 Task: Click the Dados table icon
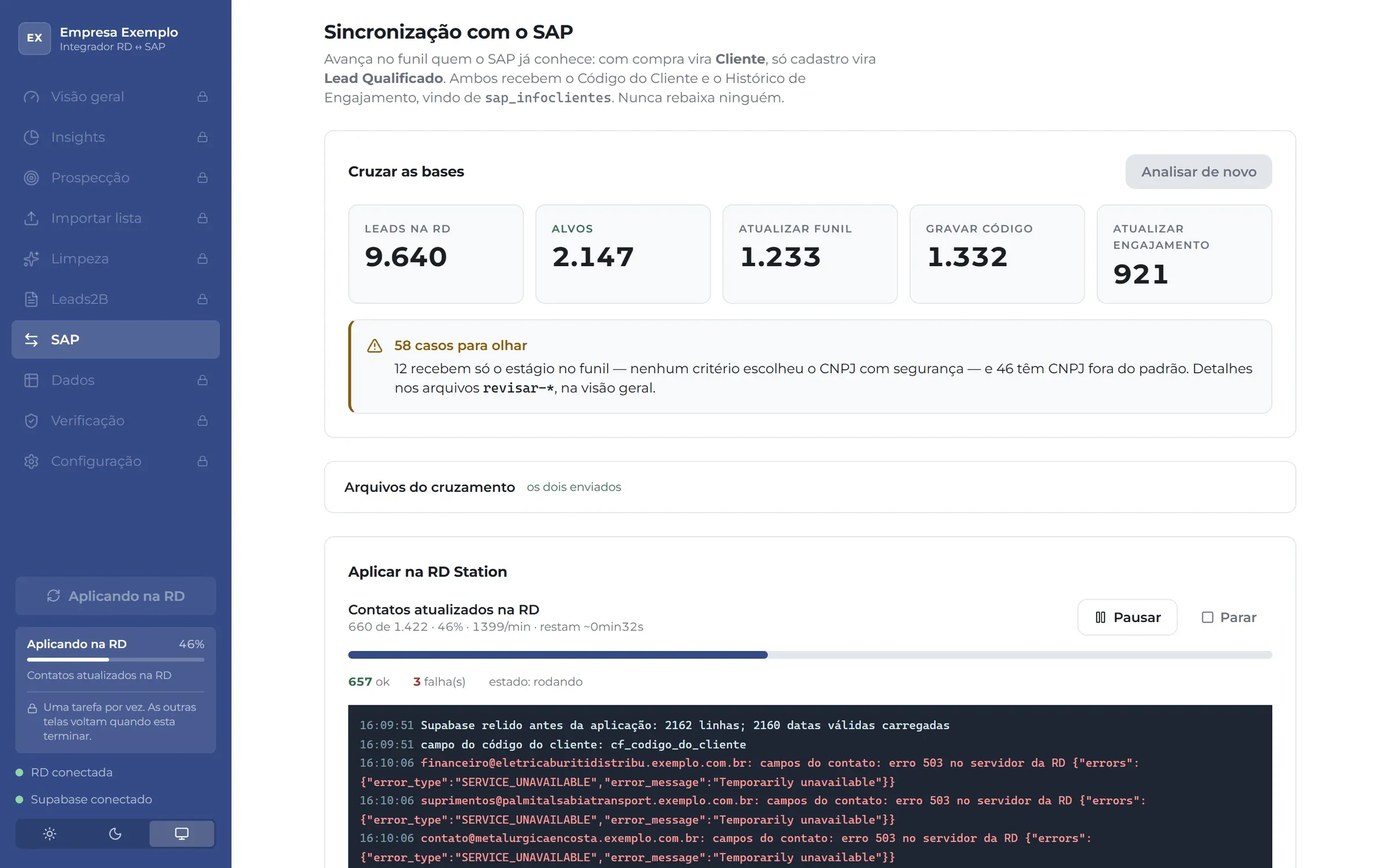click(x=31, y=380)
